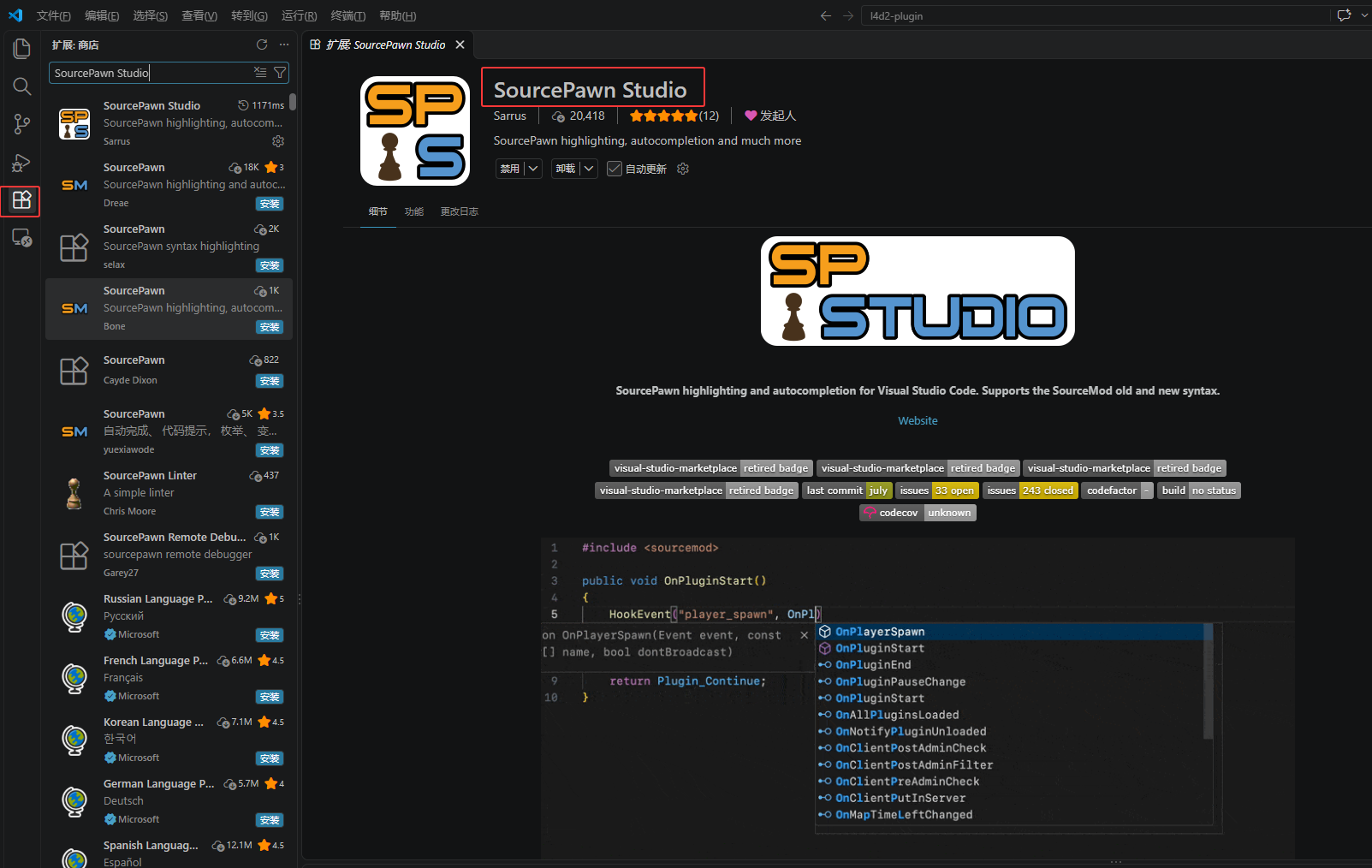This screenshot has width=1372, height=868.
Task: Uninstall the SourcePawn Studio extension
Action: [x=566, y=169]
